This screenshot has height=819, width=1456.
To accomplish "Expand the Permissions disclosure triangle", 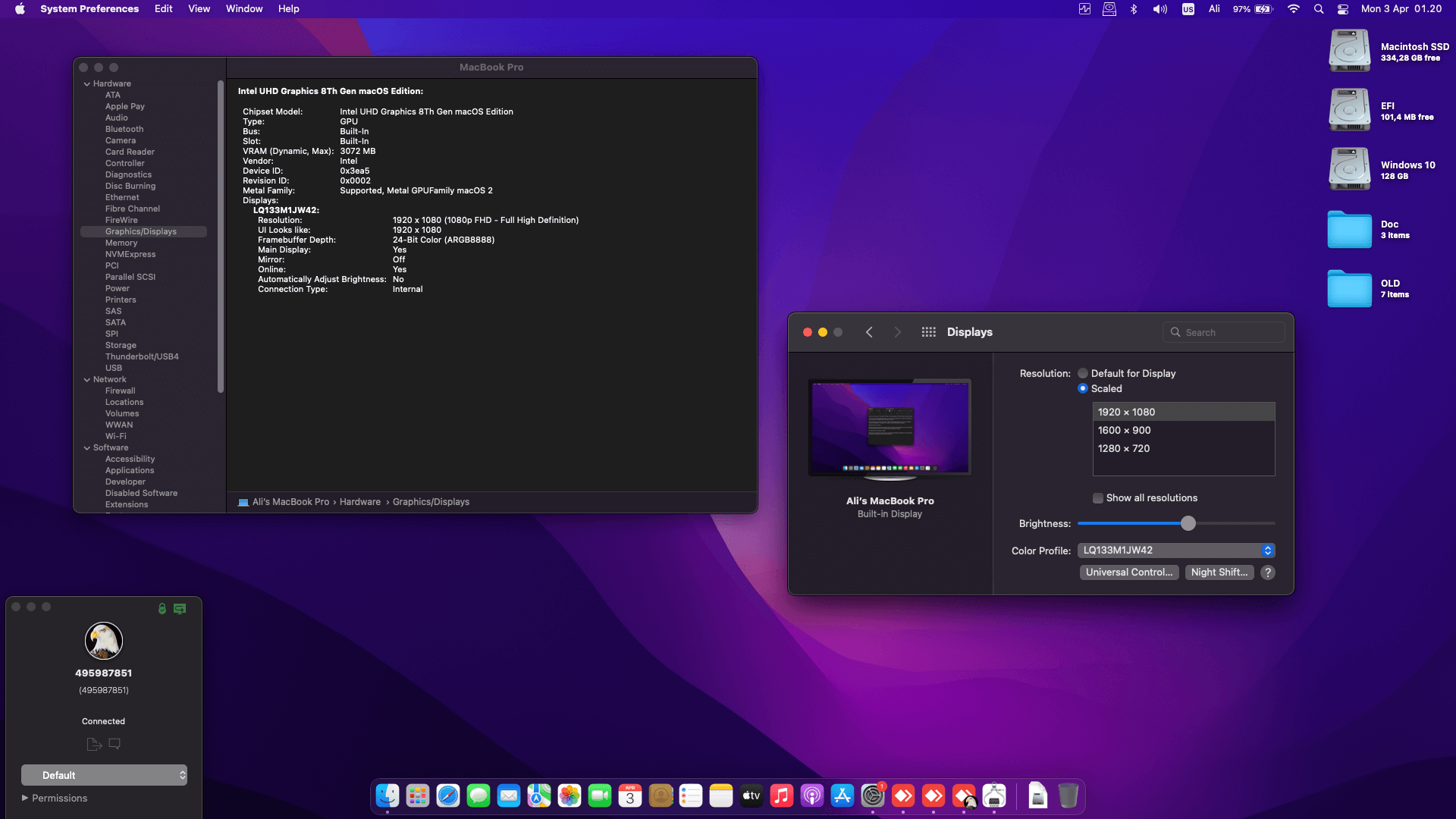I will [x=25, y=798].
